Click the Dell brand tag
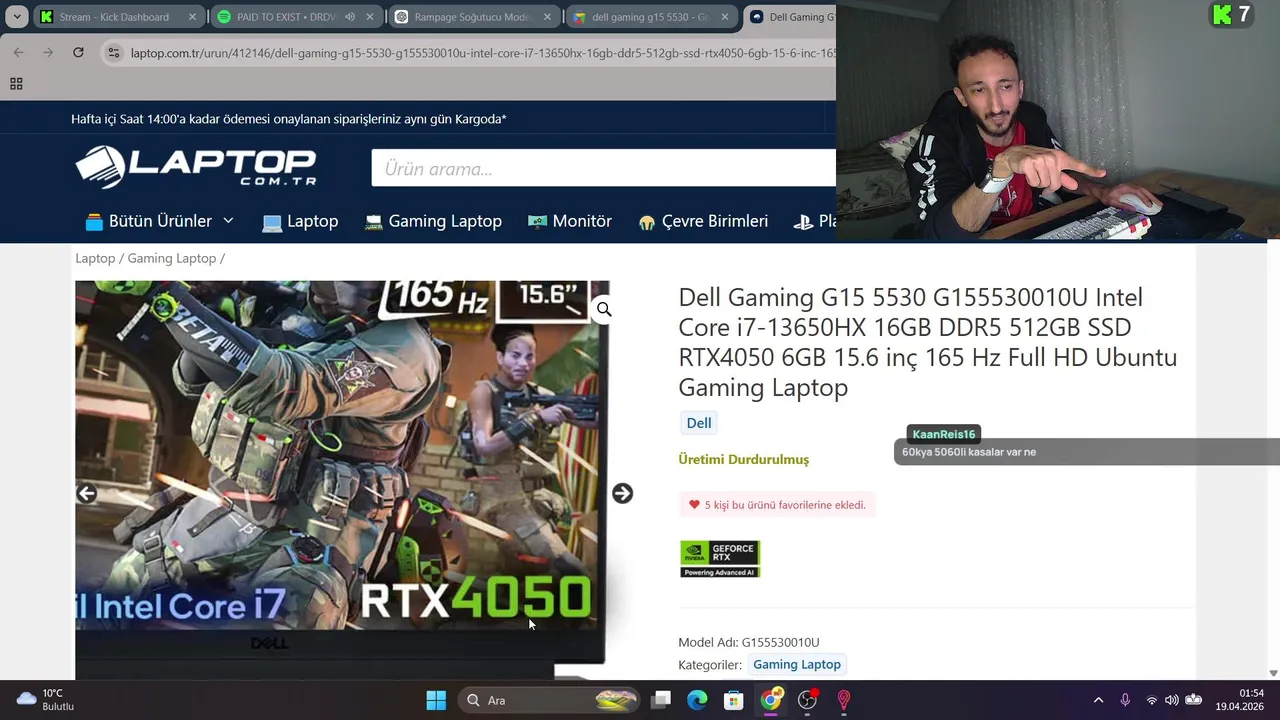Screen dimensions: 1280x720 coord(699,423)
